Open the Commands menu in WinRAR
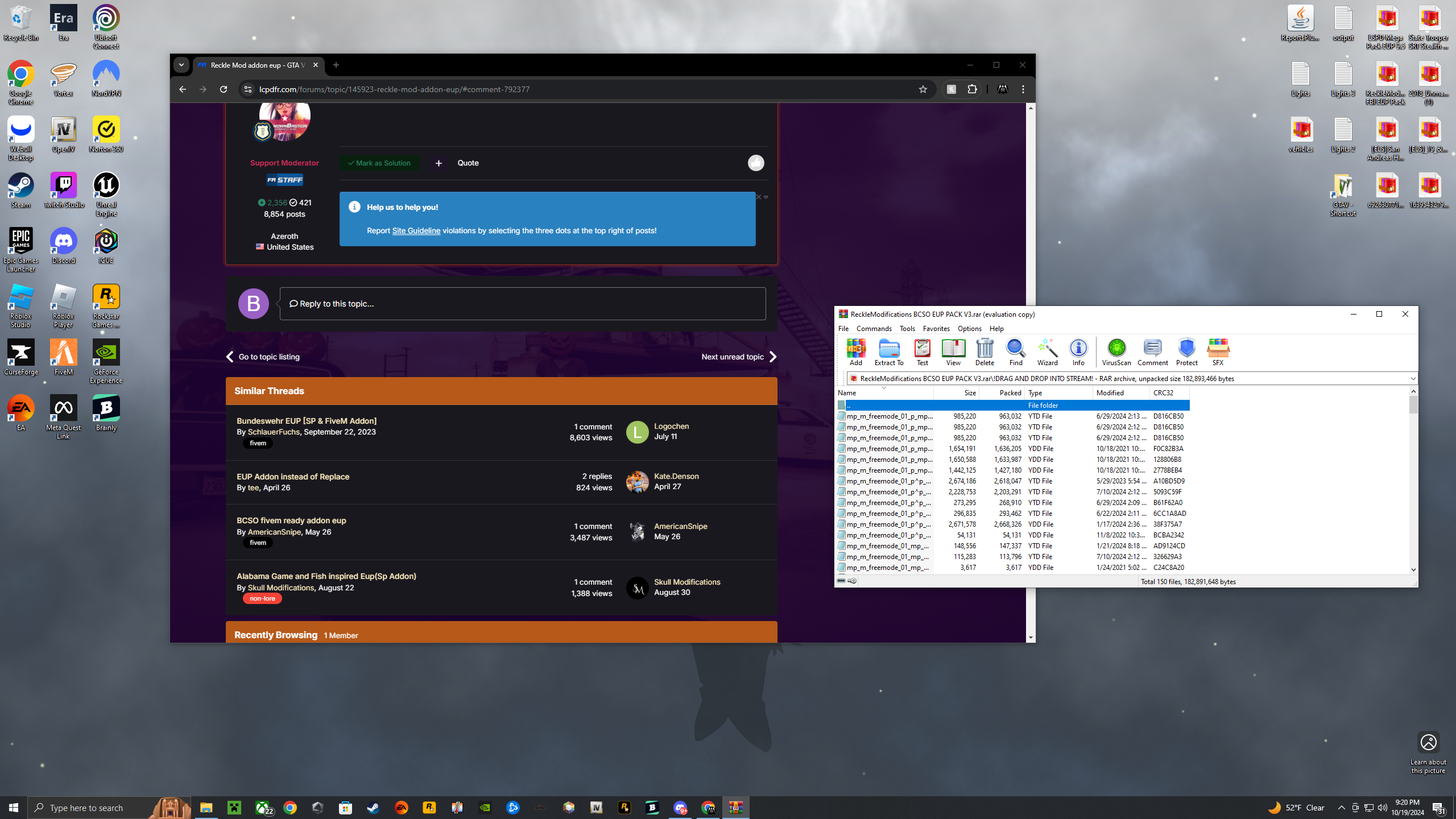This screenshot has width=1456, height=819. coord(874,329)
